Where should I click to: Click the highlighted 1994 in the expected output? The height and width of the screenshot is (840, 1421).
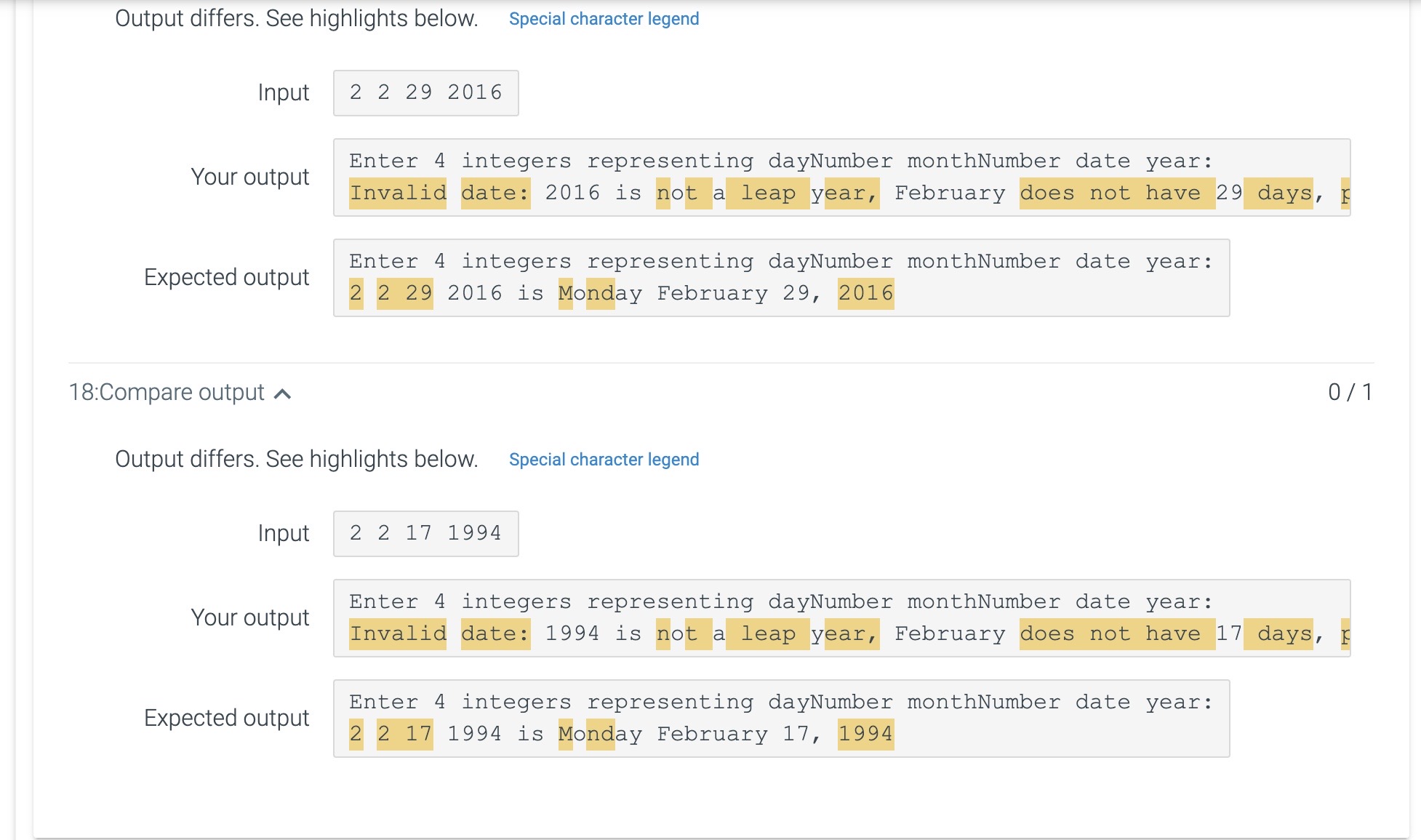865,735
